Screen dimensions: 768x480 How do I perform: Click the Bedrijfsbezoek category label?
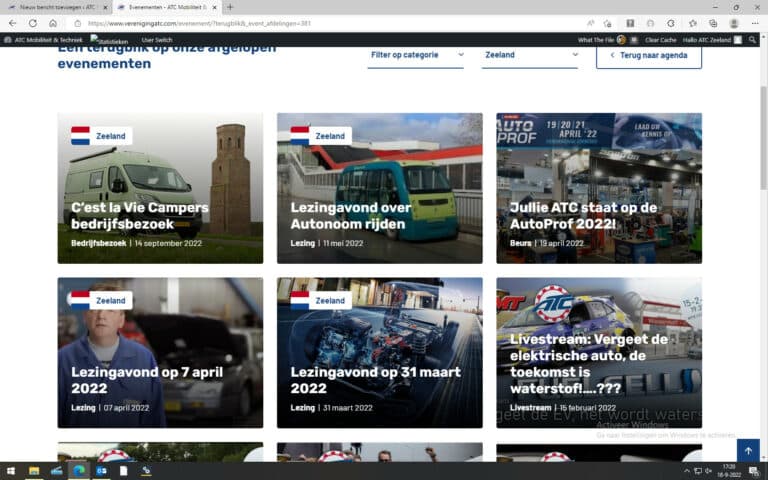[x=98, y=243]
